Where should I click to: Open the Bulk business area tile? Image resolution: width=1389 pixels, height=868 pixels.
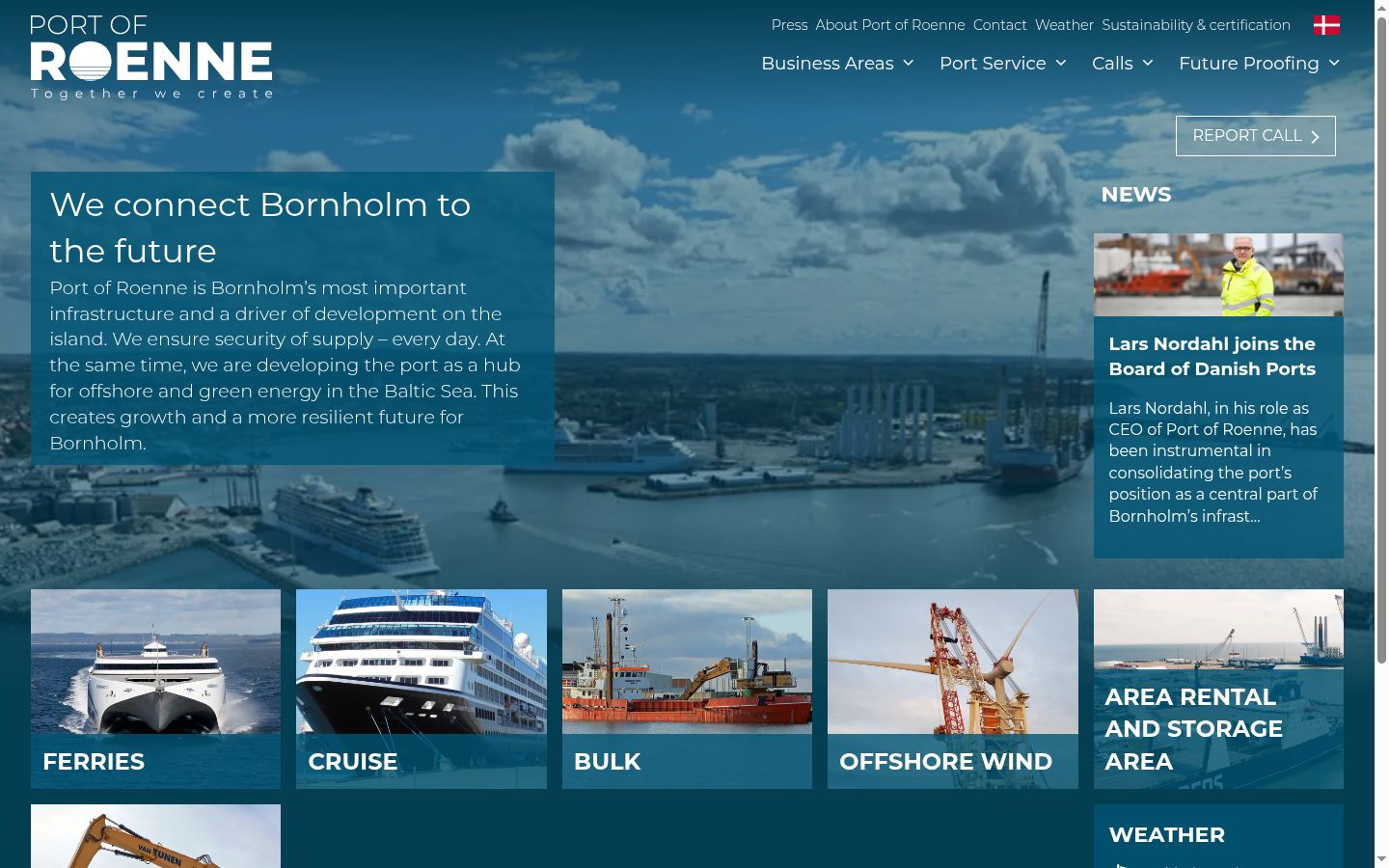point(687,689)
